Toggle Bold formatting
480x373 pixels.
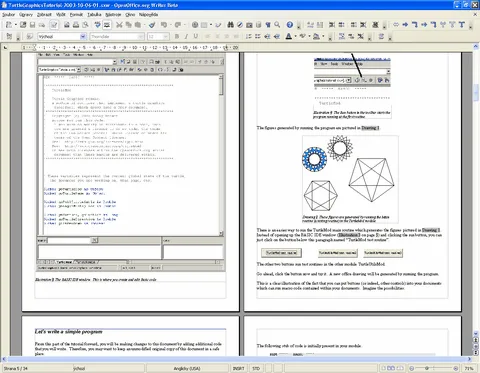pos(177,36)
